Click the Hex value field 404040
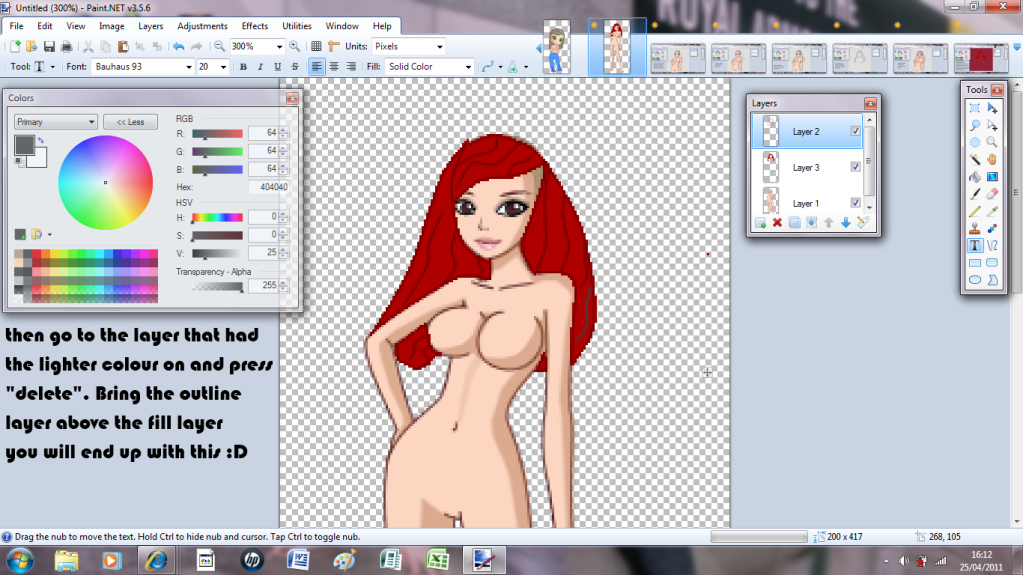Screen dimensions: 1023x575 [x=269, y=187]
